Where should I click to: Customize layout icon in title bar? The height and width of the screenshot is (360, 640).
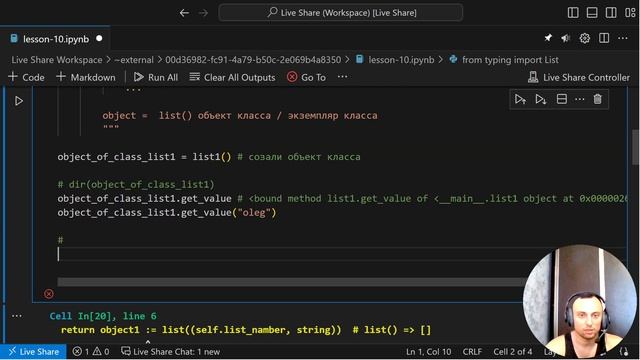pos(630,13)
